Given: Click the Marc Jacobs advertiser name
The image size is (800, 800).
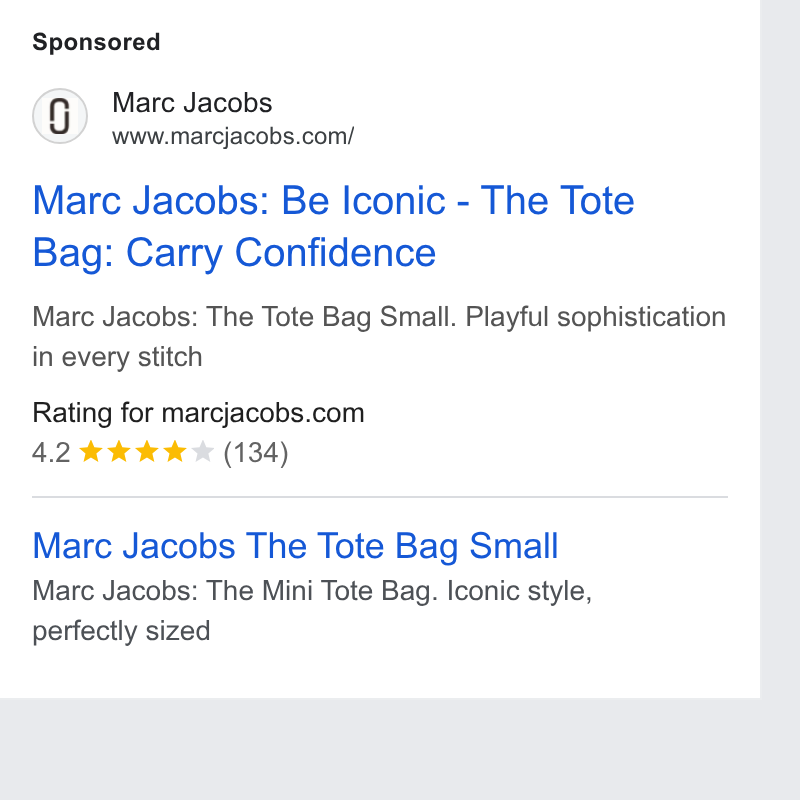Looking at the screenshot, I should (x=192, y=103).
